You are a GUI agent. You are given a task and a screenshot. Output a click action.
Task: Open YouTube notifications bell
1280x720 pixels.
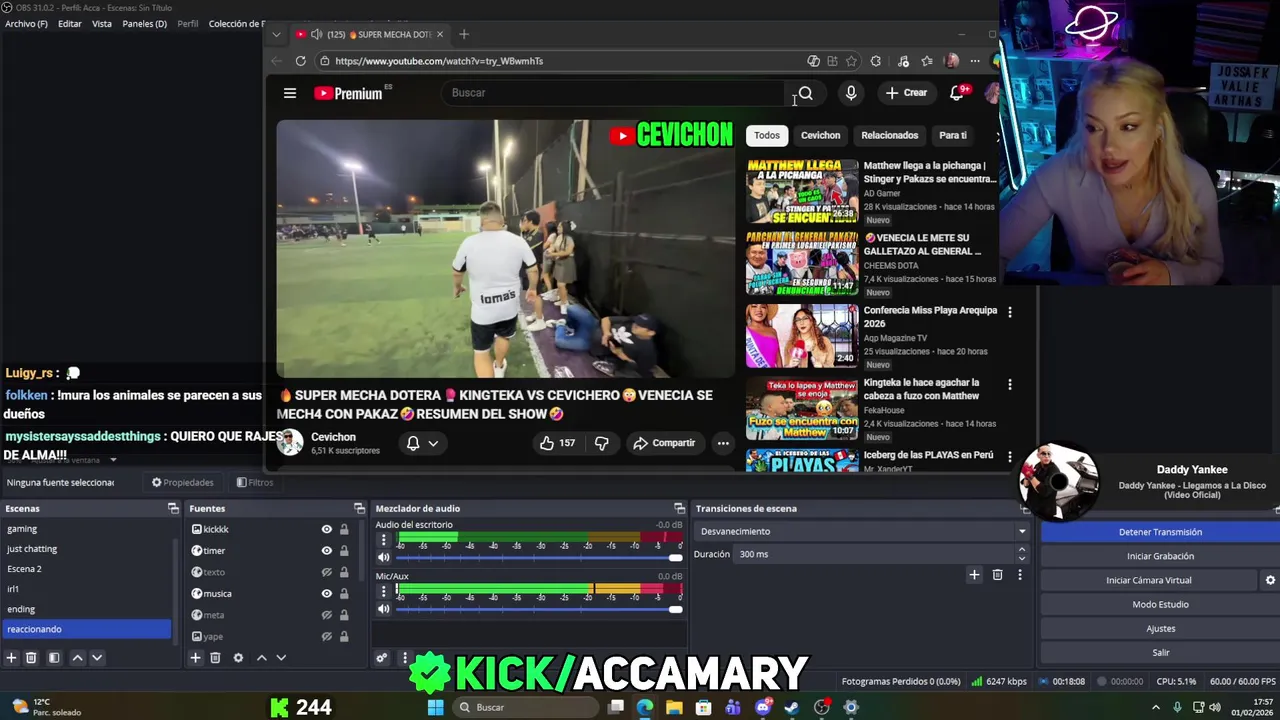pyautogui.click(x=957, y=93)
